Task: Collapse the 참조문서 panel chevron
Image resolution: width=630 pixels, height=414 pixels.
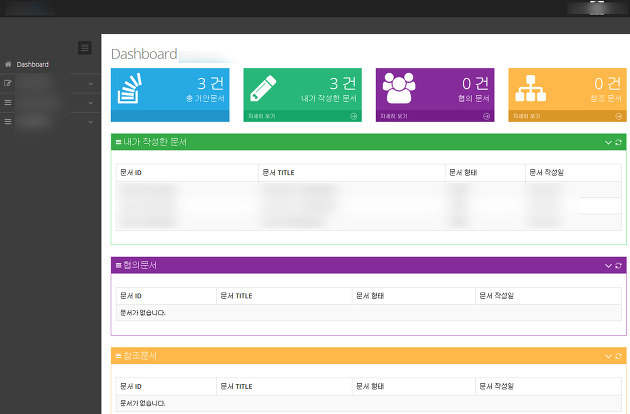Action: [x=608, y=356]
